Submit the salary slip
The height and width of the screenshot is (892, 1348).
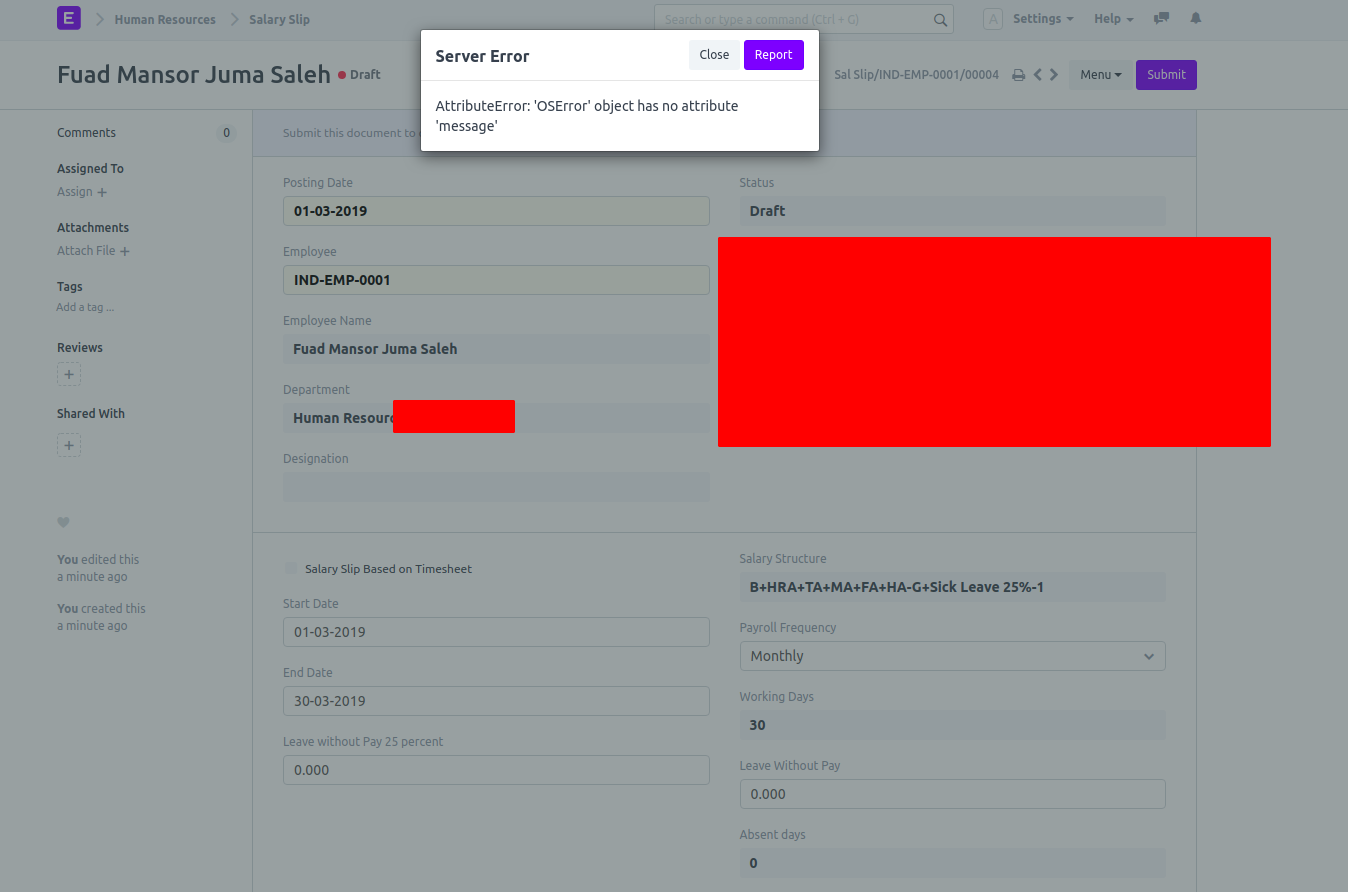(1166, 74)
